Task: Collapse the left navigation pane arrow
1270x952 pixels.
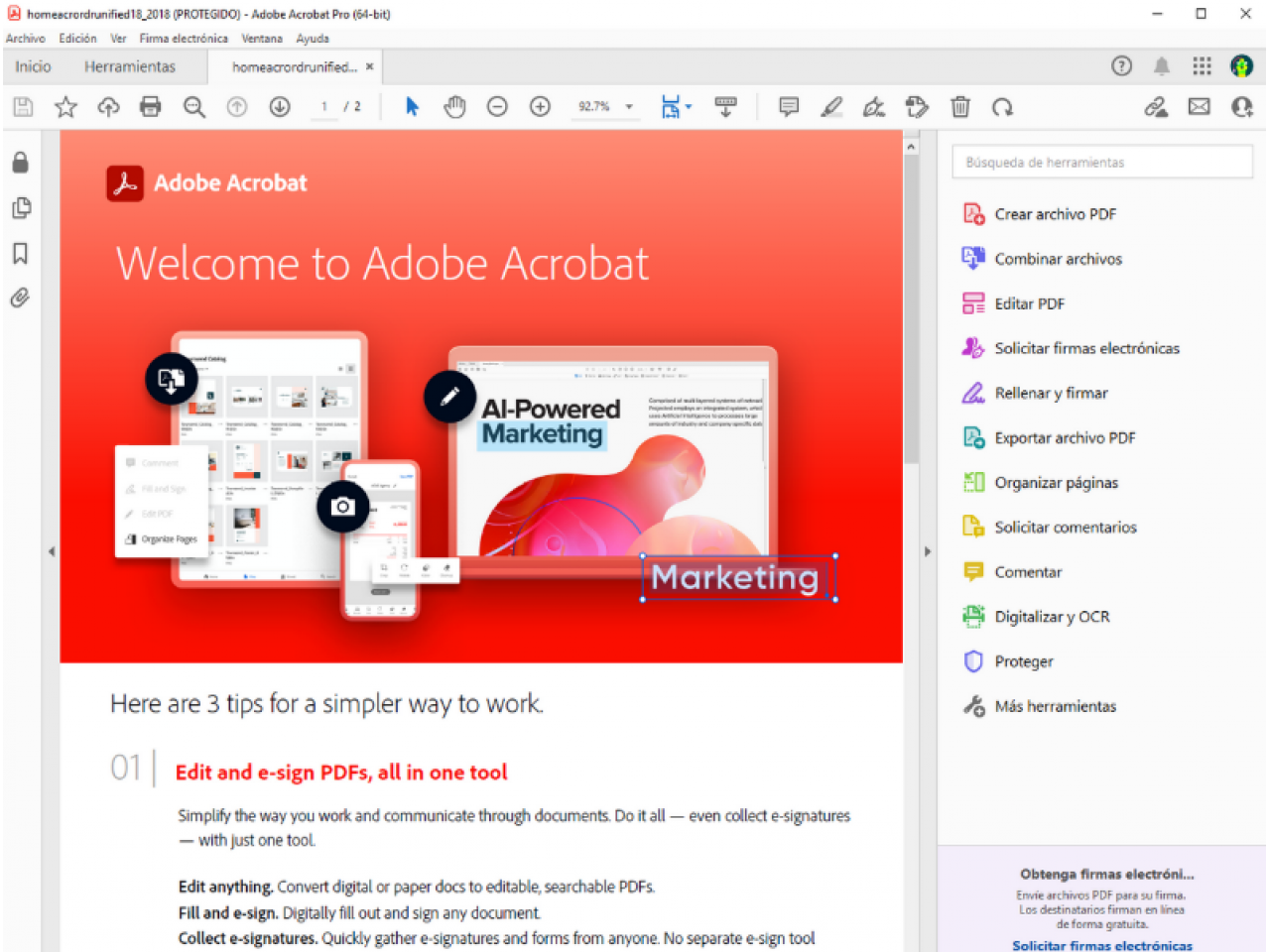Action: pyautogui.click(x=52, y=551)
